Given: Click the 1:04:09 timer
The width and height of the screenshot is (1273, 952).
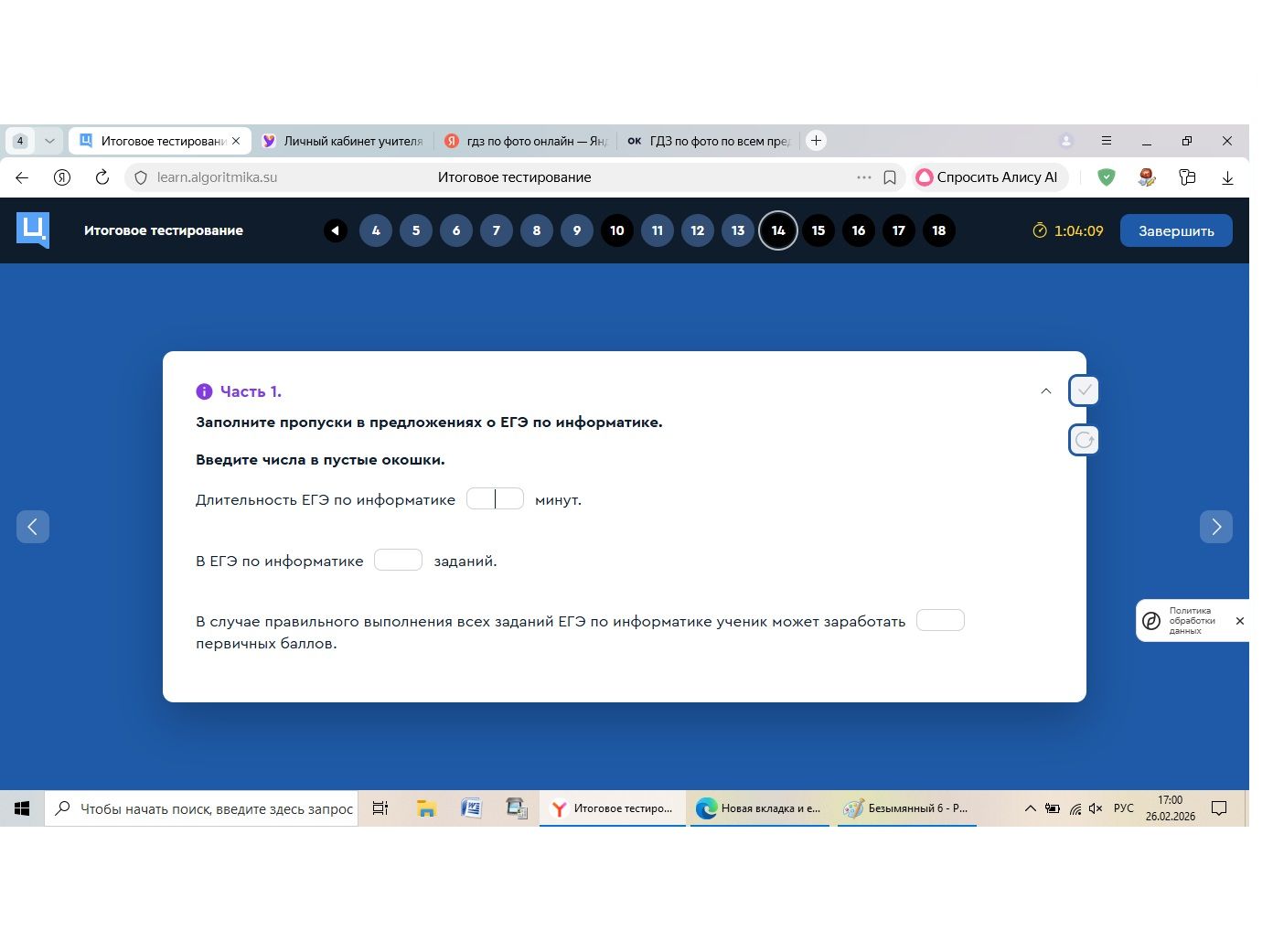Looking at the screenshot, I should pyautogui.click(x=1068, y=230).
